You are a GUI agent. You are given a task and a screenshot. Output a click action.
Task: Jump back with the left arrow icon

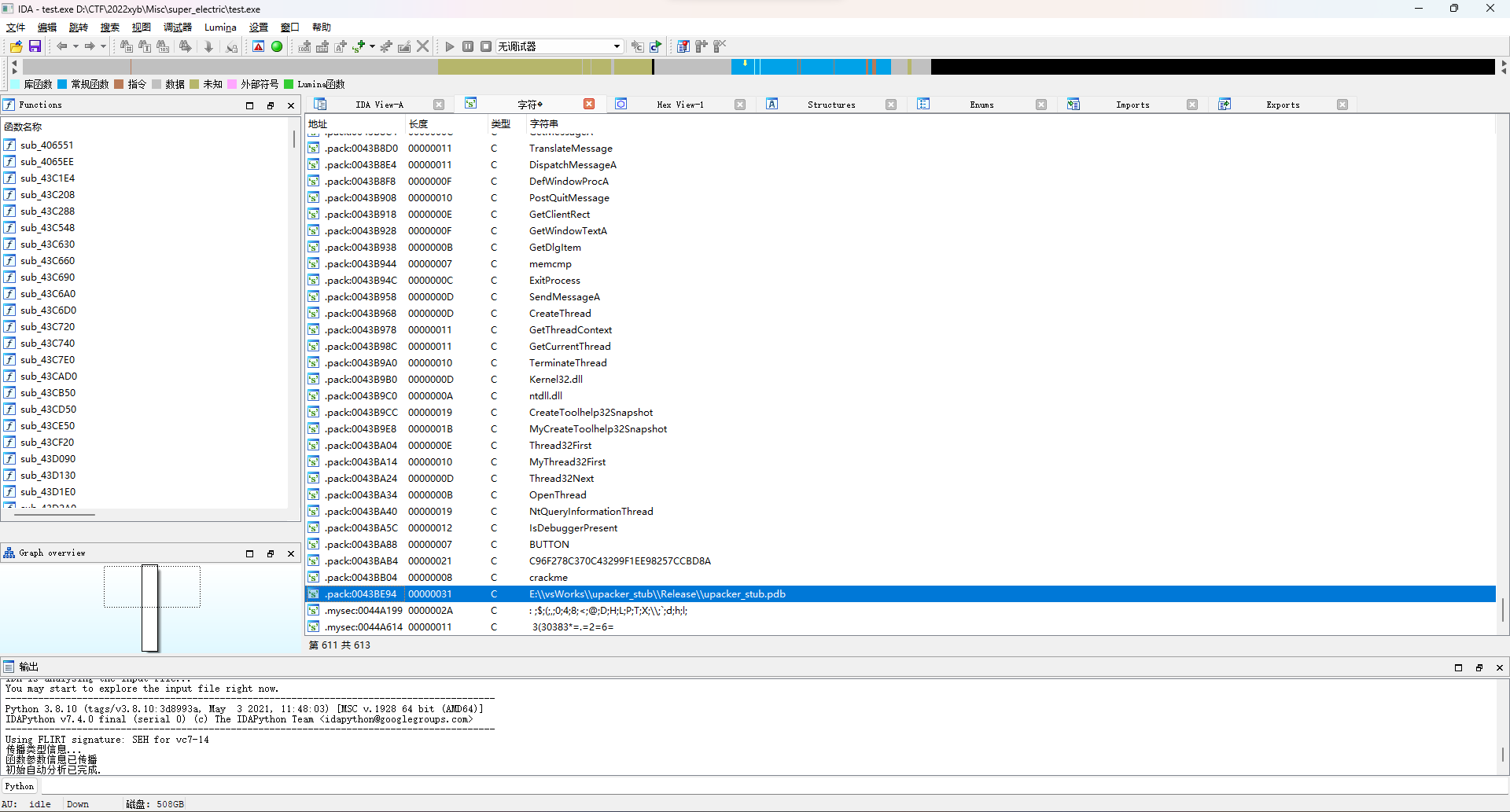(61, 46)
